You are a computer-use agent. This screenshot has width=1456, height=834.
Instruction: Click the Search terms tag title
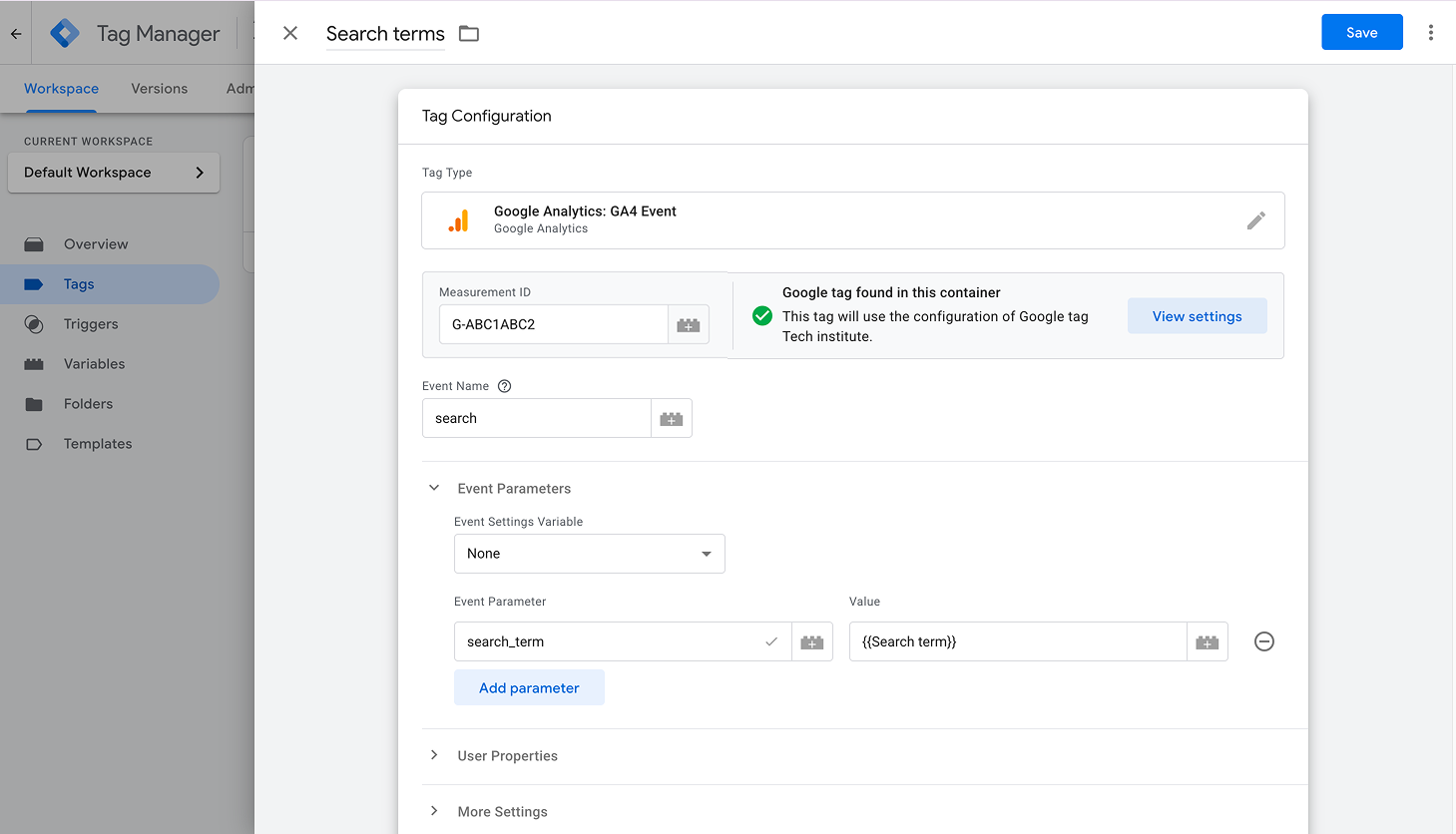click(385, 34)
